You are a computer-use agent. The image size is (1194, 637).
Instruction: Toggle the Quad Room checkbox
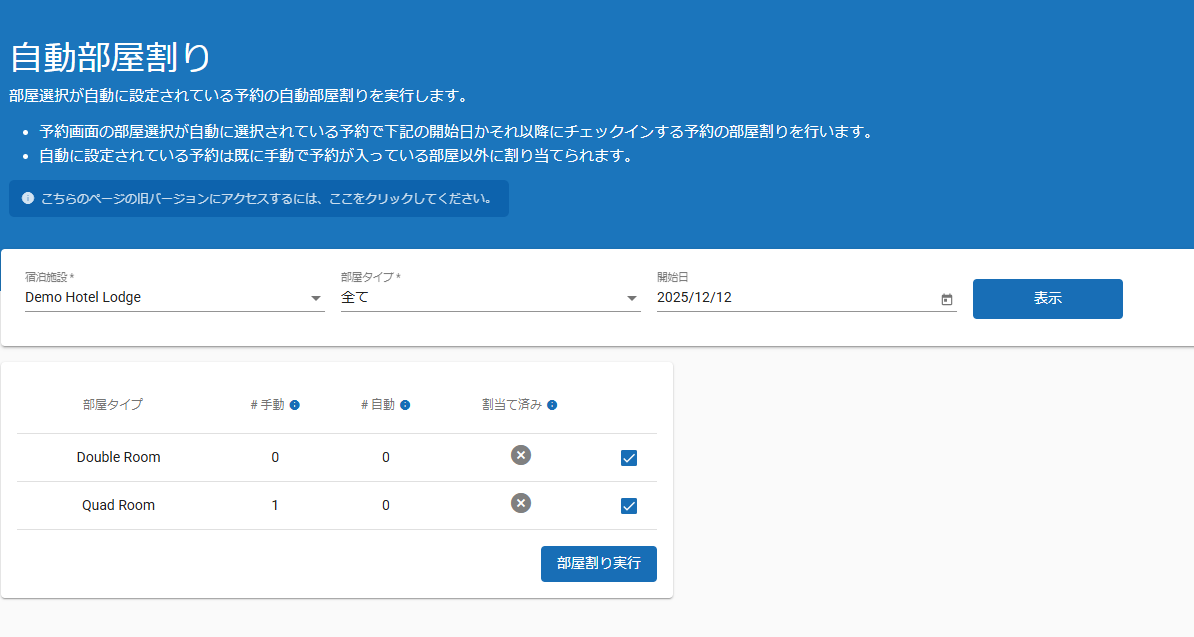(629, 506)
